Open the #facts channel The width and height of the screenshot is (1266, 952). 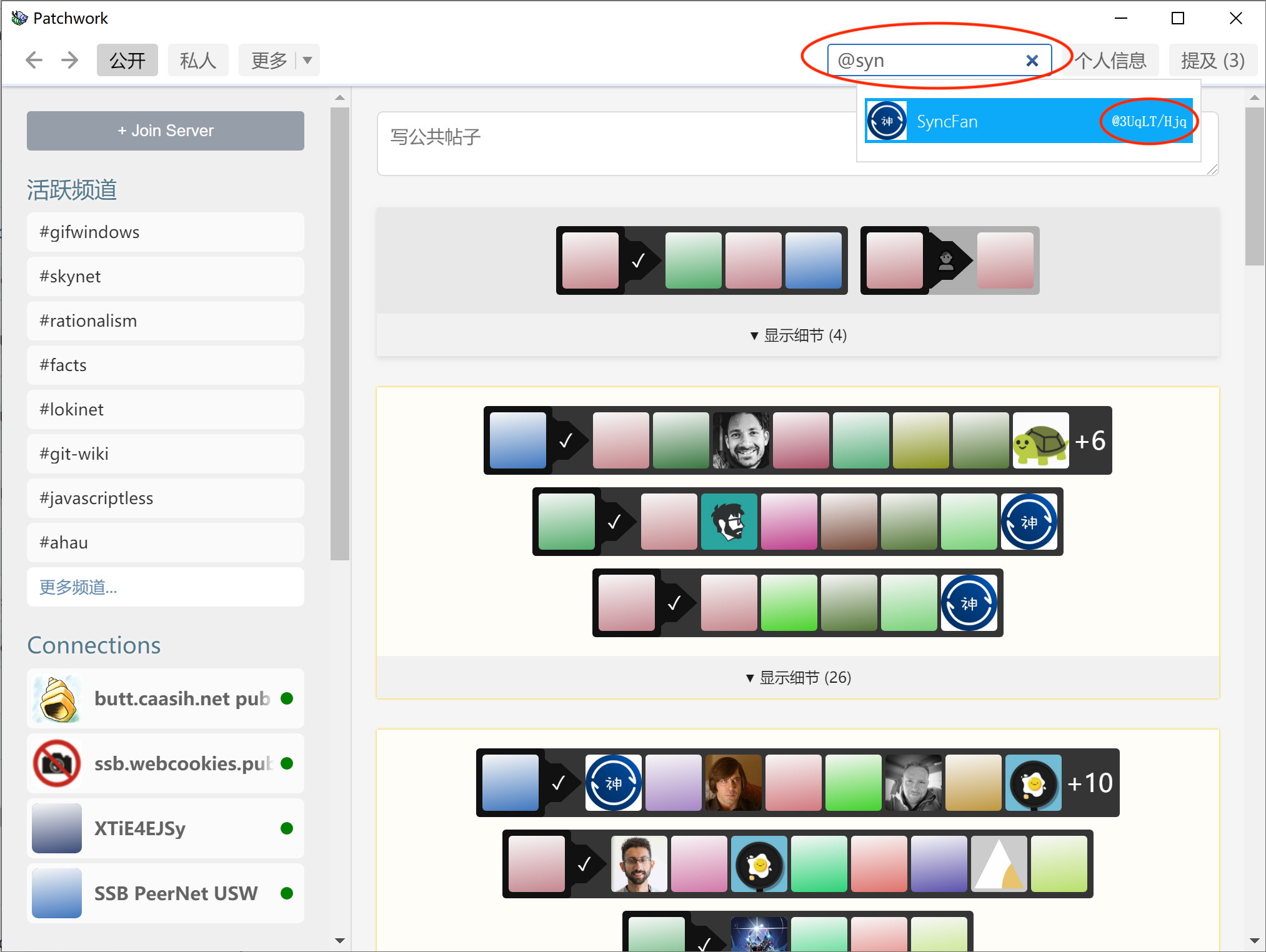click(166, 365)
